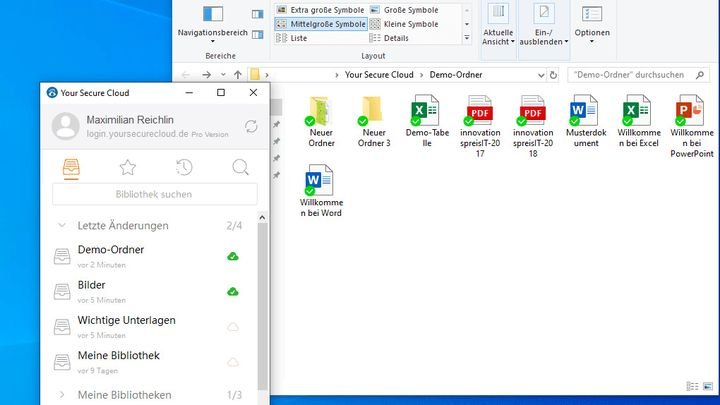Select the Demo-Tabelle Excel file
The width and height of the screenshot is (720, 405).
tap(427, 121)
